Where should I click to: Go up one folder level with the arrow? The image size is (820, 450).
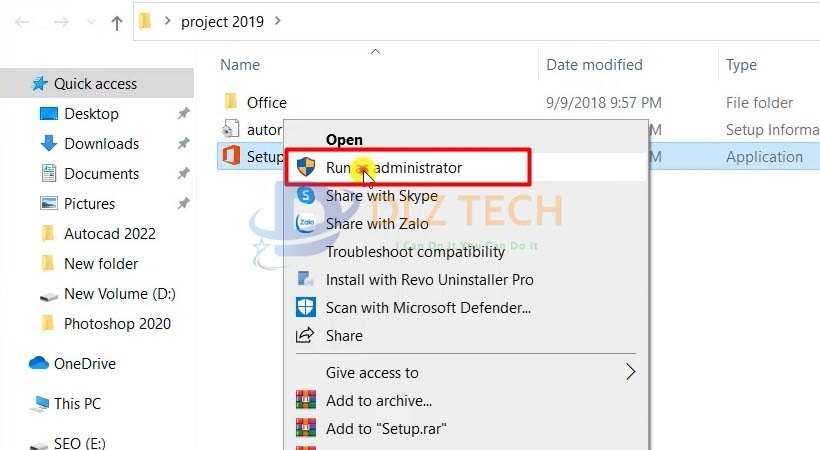[117, 22]
